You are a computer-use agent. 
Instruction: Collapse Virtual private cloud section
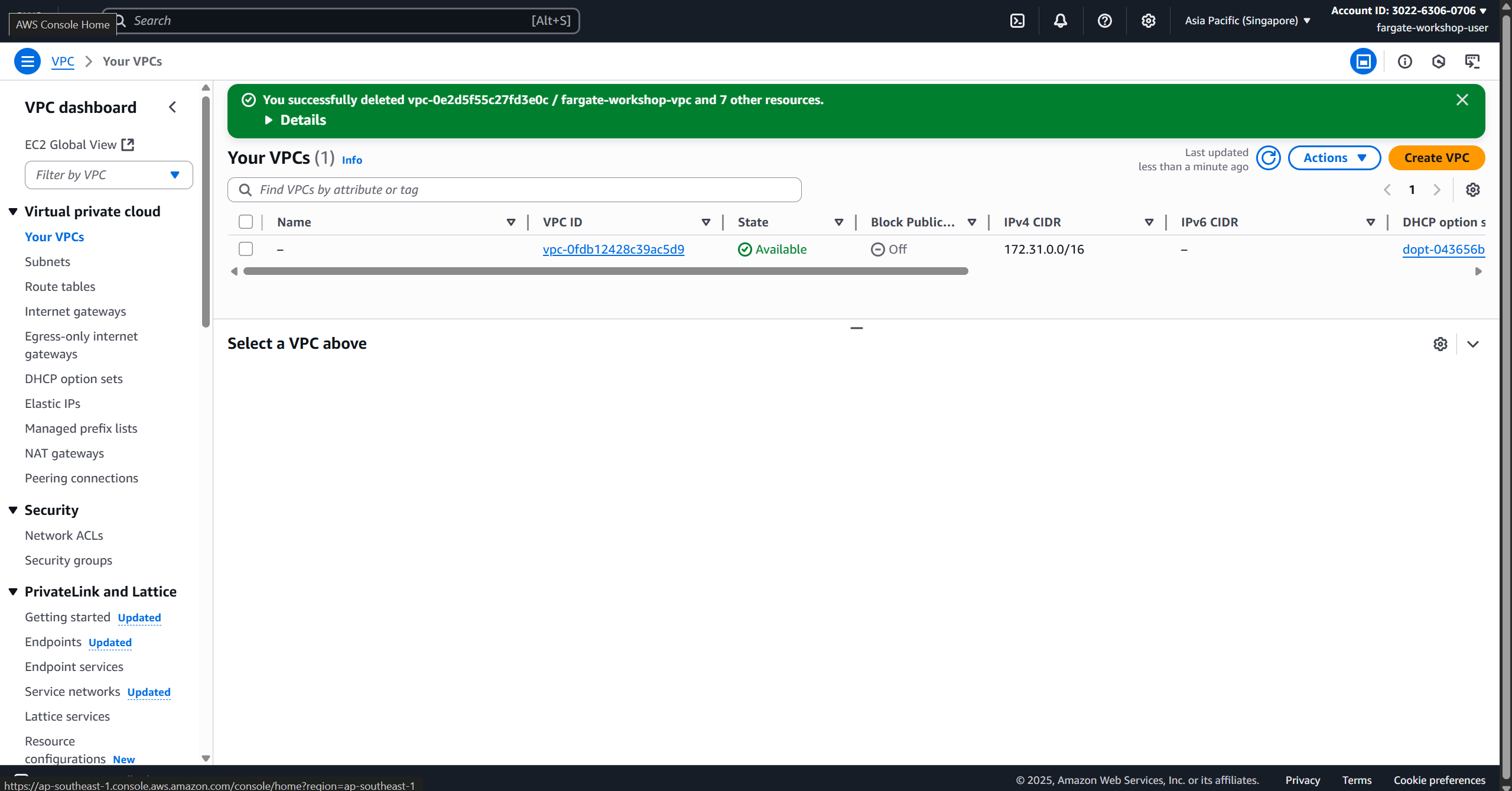point(13,212)
